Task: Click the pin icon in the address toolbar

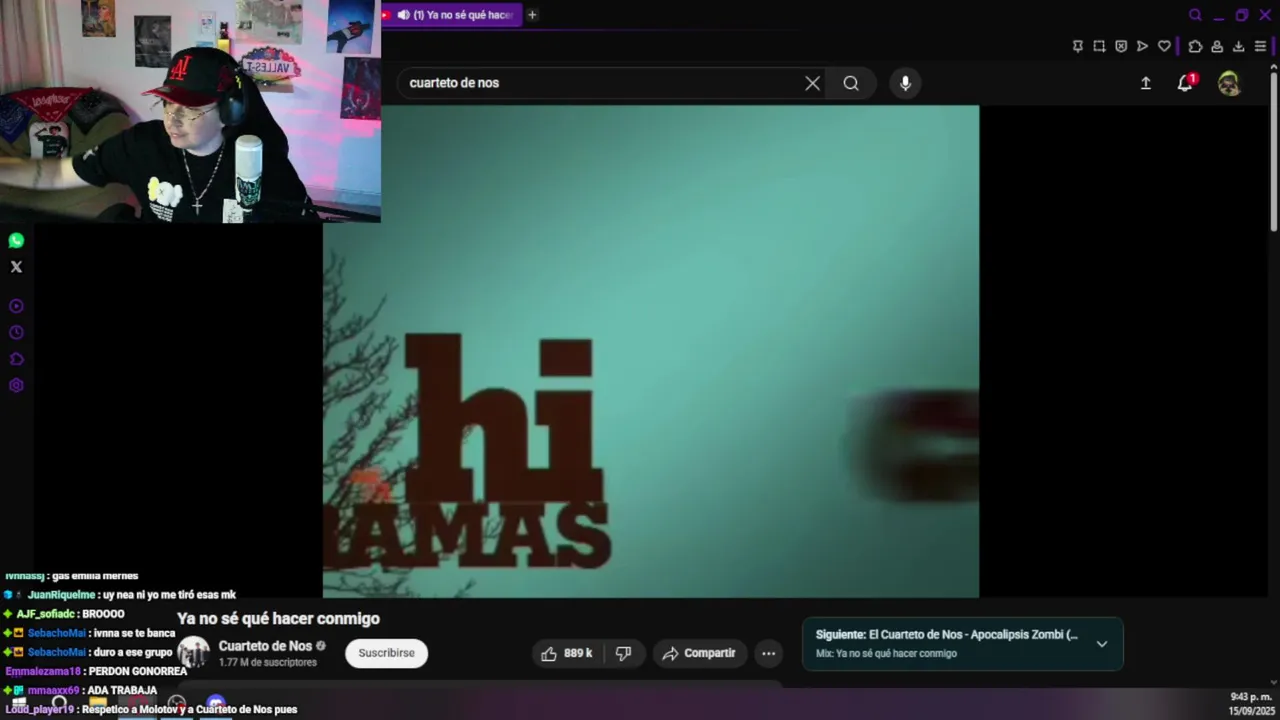Action: tap(1077, 46)
